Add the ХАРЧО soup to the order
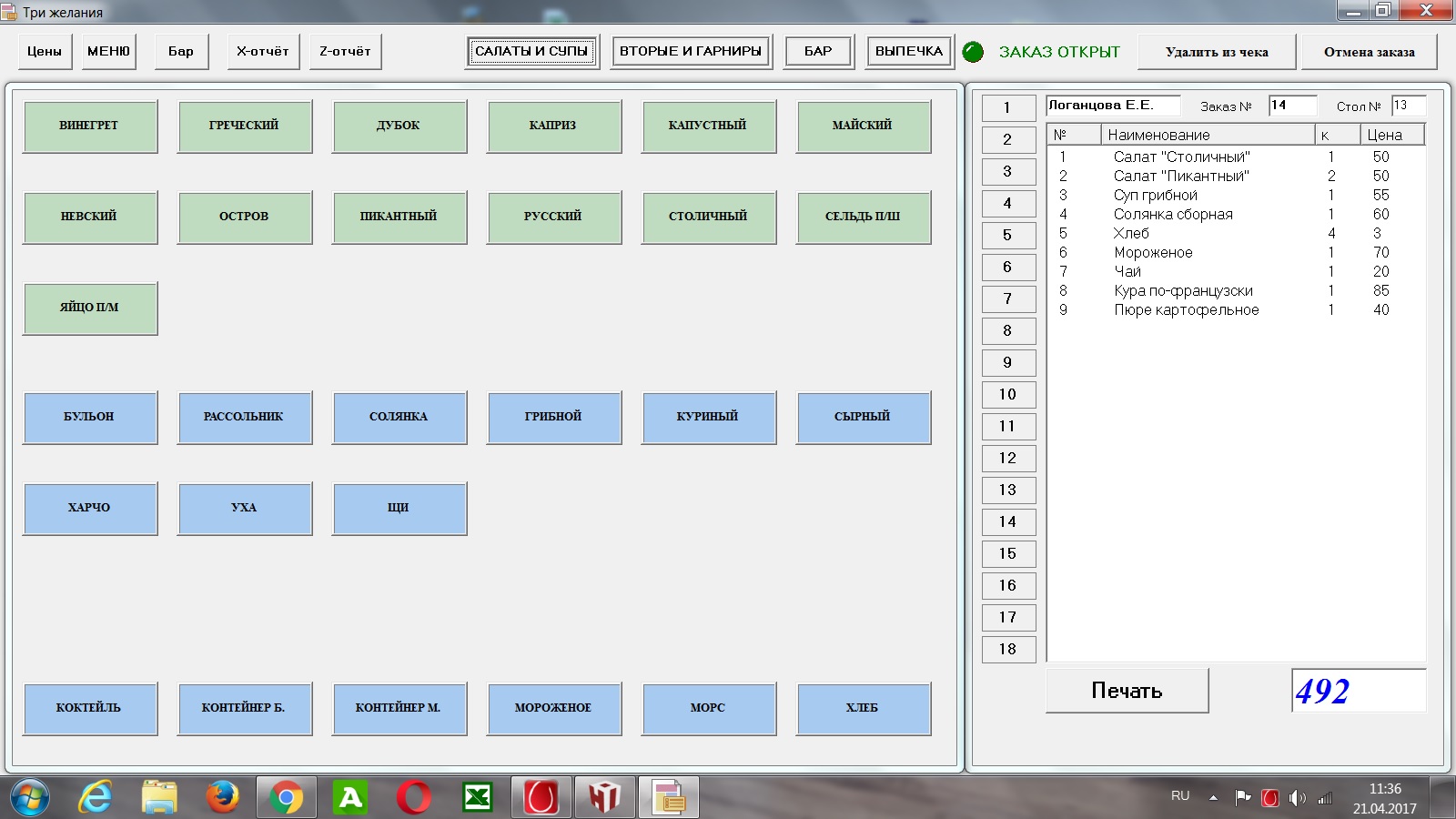This screenshot has width=1456, height=819. click(89, 508)
